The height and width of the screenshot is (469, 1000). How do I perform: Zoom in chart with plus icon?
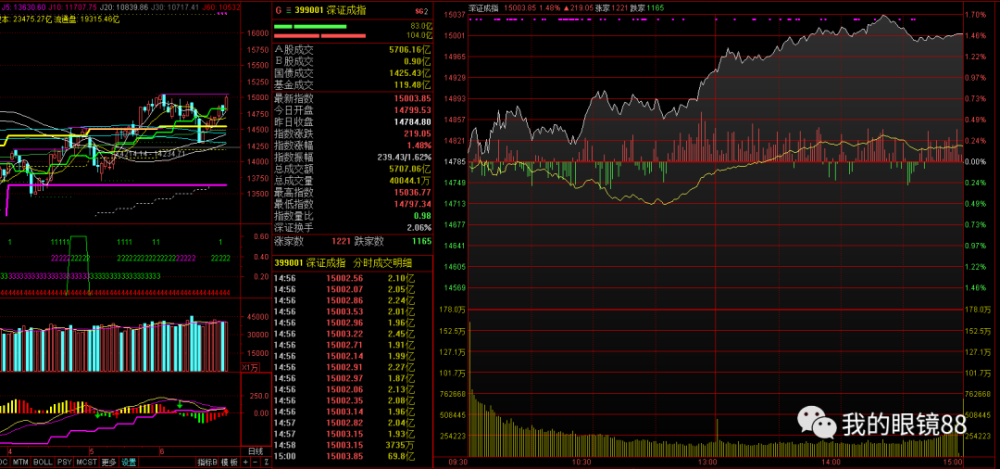point(246,462)
